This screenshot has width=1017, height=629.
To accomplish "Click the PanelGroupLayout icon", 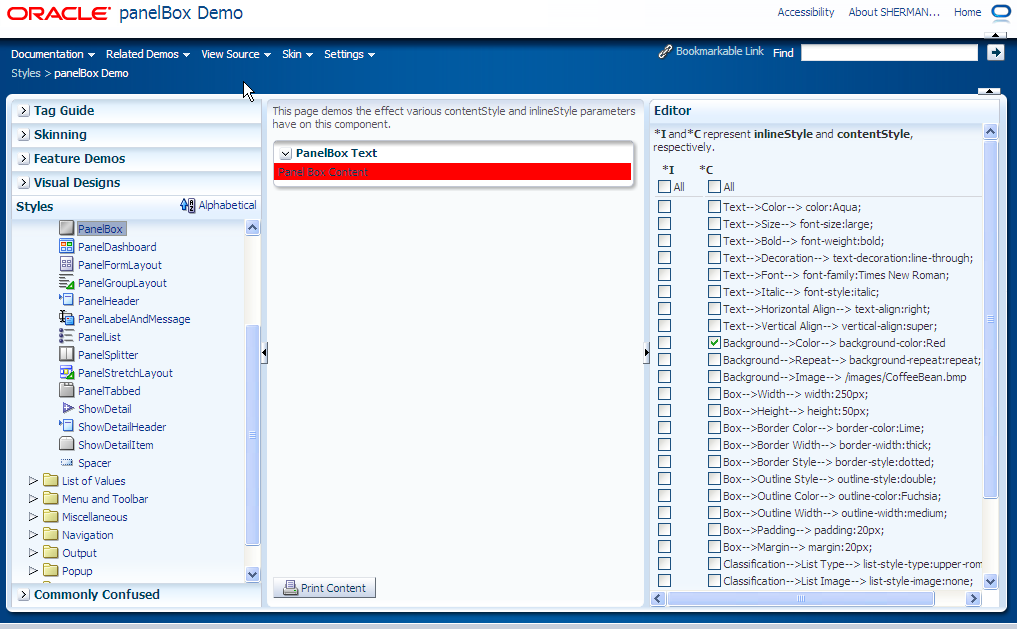I will pos(66,282).
